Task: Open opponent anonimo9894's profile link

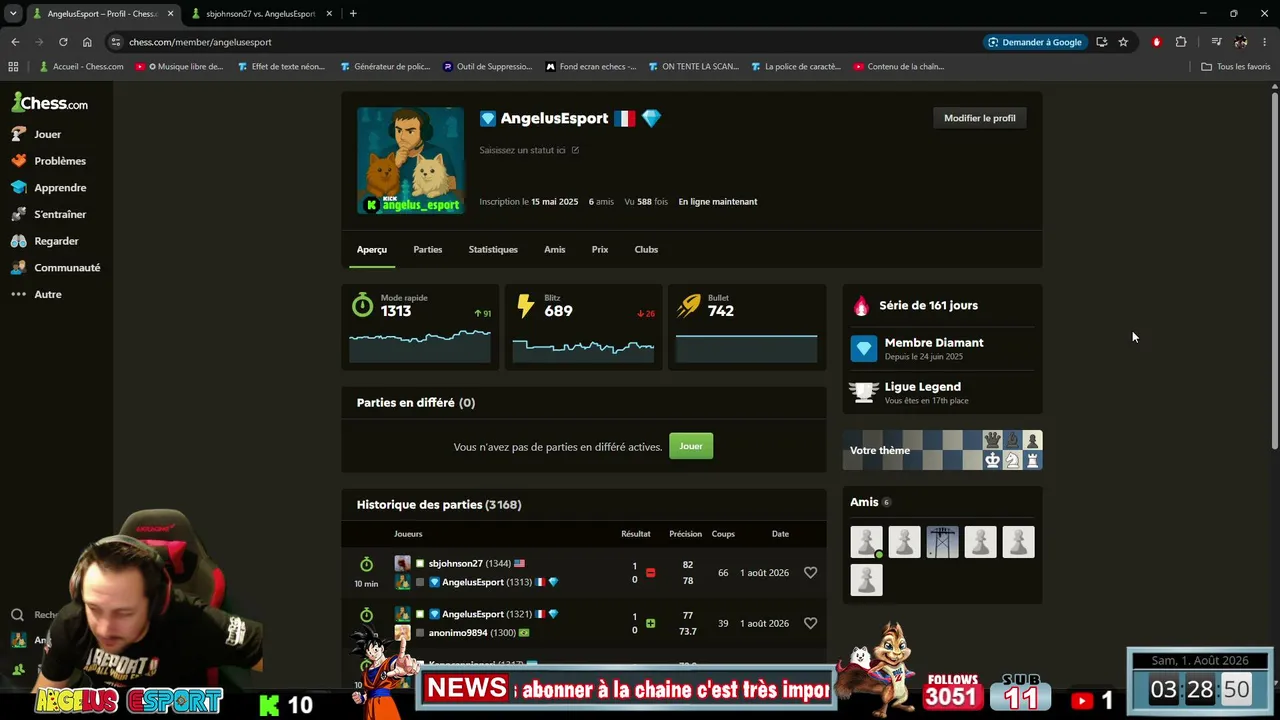Action: [458, 633]
